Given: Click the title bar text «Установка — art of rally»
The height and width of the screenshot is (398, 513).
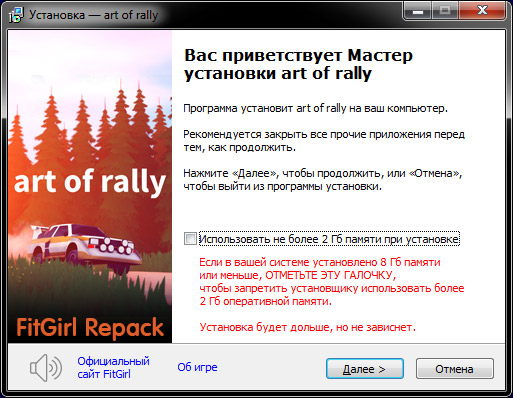Looking at the screenshot, I should click(93, 15).
